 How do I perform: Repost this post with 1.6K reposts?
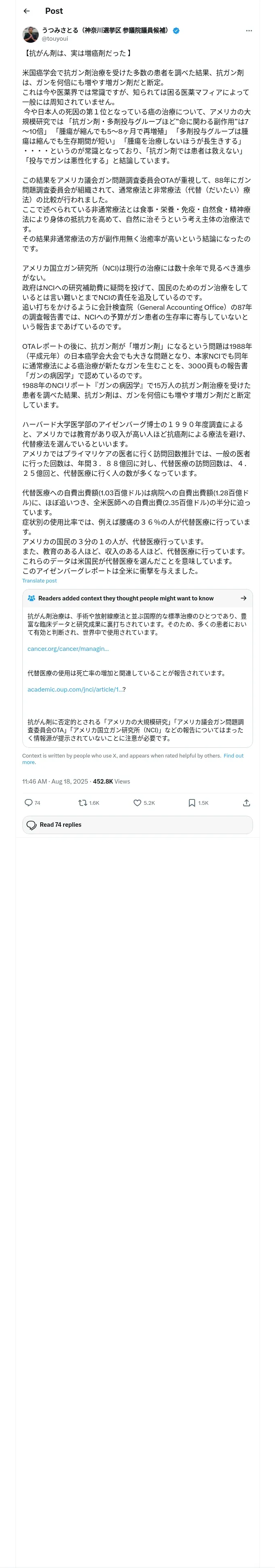tap(83, 803)
